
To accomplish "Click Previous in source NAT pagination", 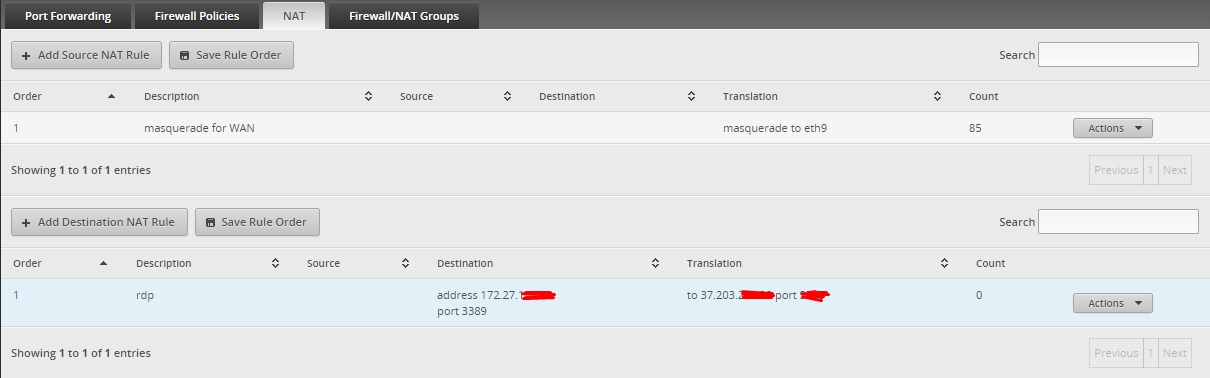I will (x=1116, y=170).
